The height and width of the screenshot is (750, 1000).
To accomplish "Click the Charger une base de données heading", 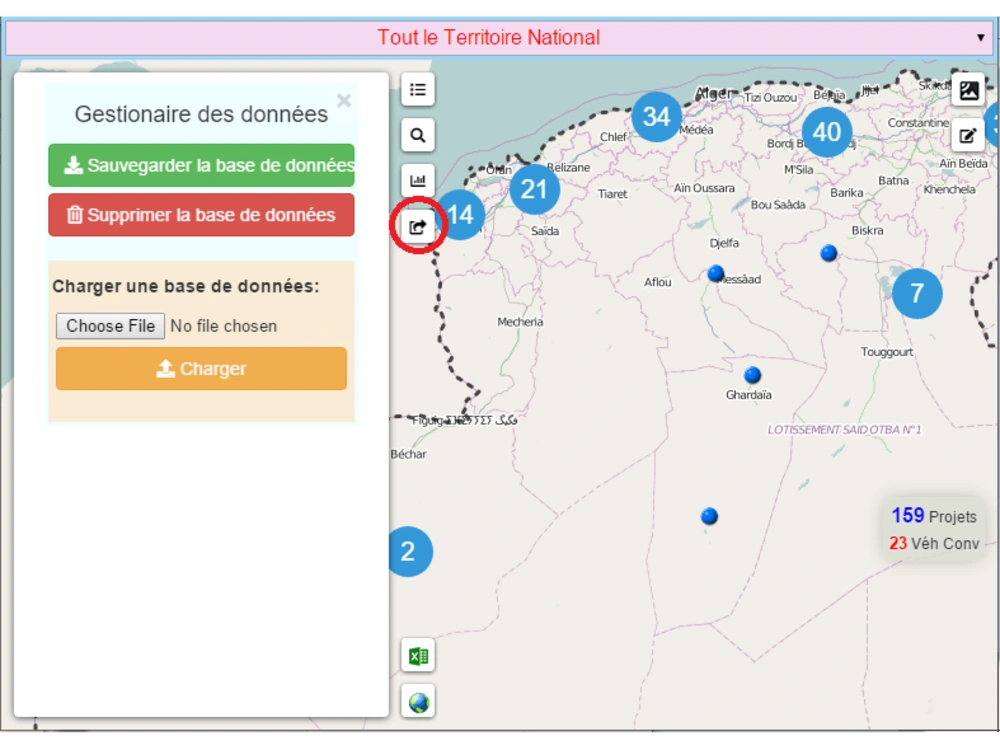I will pyautogui.click(x=186, y=286).
